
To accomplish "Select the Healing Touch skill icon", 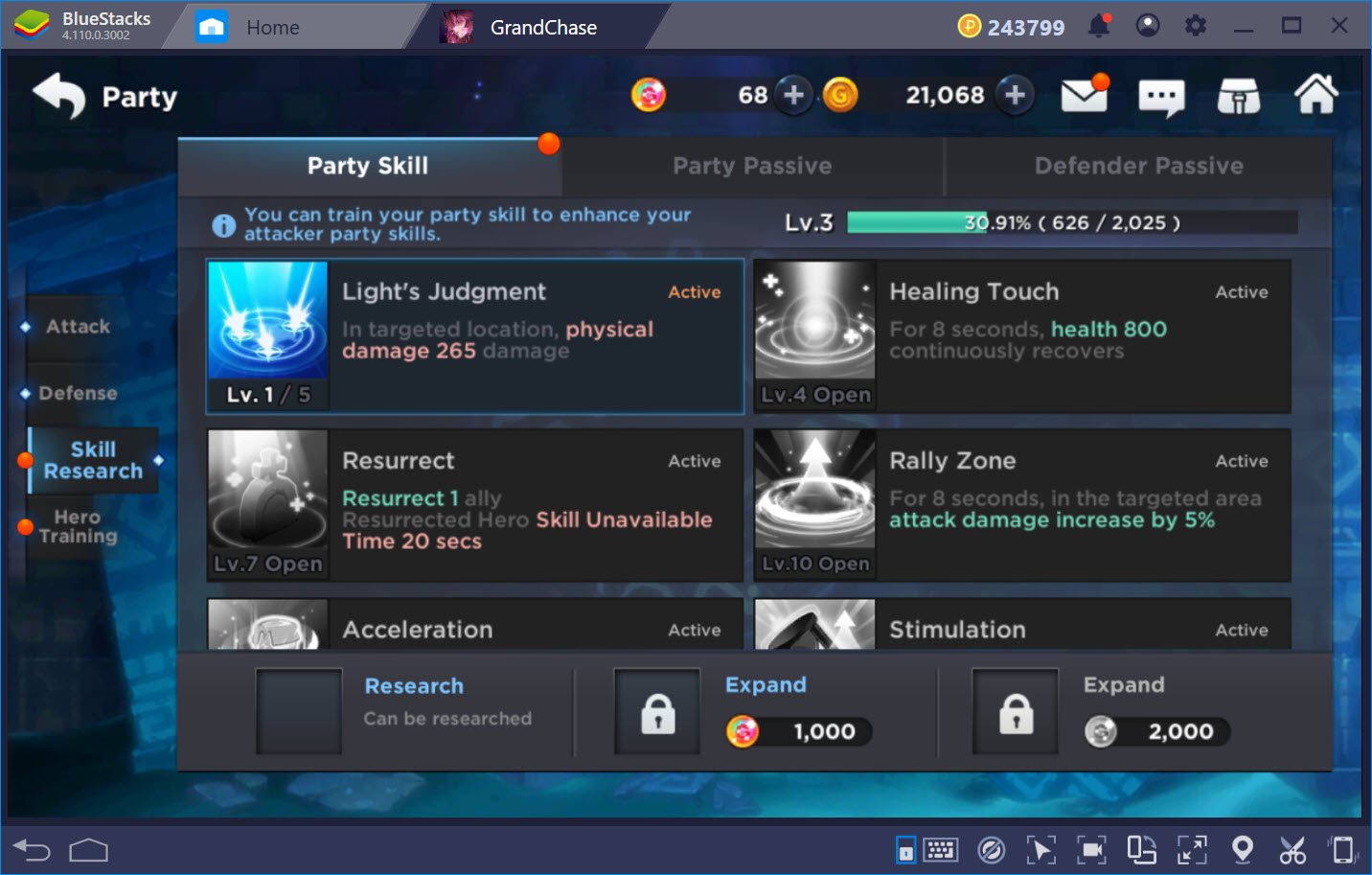I will pos(815,321).
